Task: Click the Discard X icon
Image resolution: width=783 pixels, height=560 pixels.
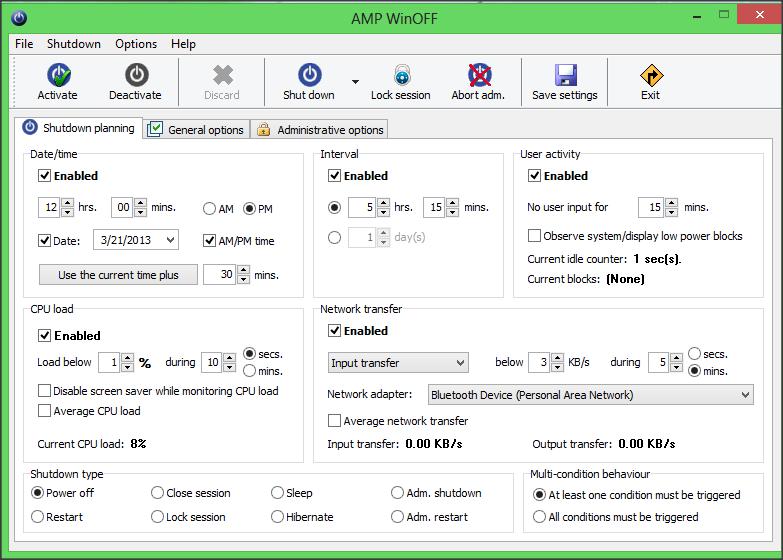Action: [x=223, y=75]
